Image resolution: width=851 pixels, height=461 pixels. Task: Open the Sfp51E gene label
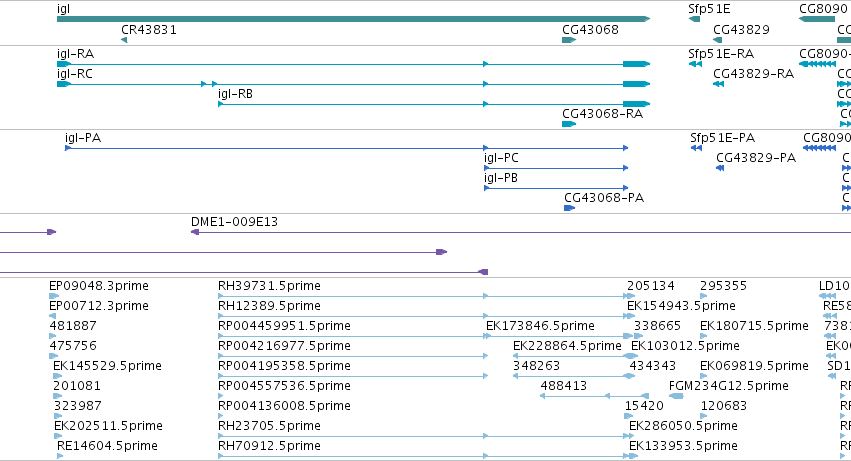709,9
